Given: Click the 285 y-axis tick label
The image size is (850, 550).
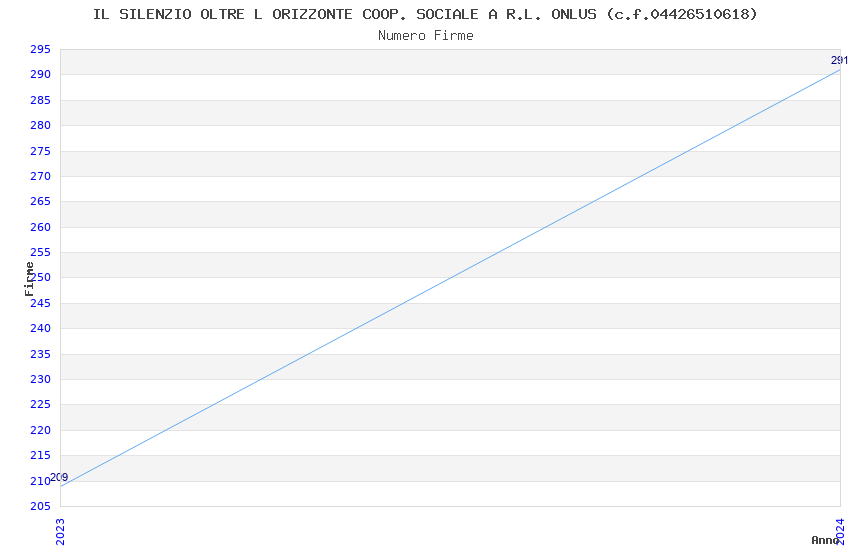Looking at the screenshot, I should pos(41,100).
